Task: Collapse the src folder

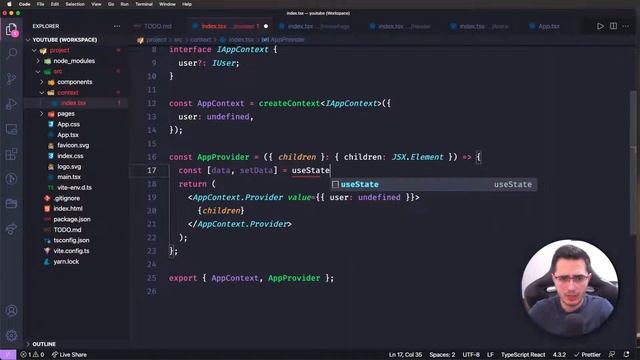Action: tap(58, 71)
